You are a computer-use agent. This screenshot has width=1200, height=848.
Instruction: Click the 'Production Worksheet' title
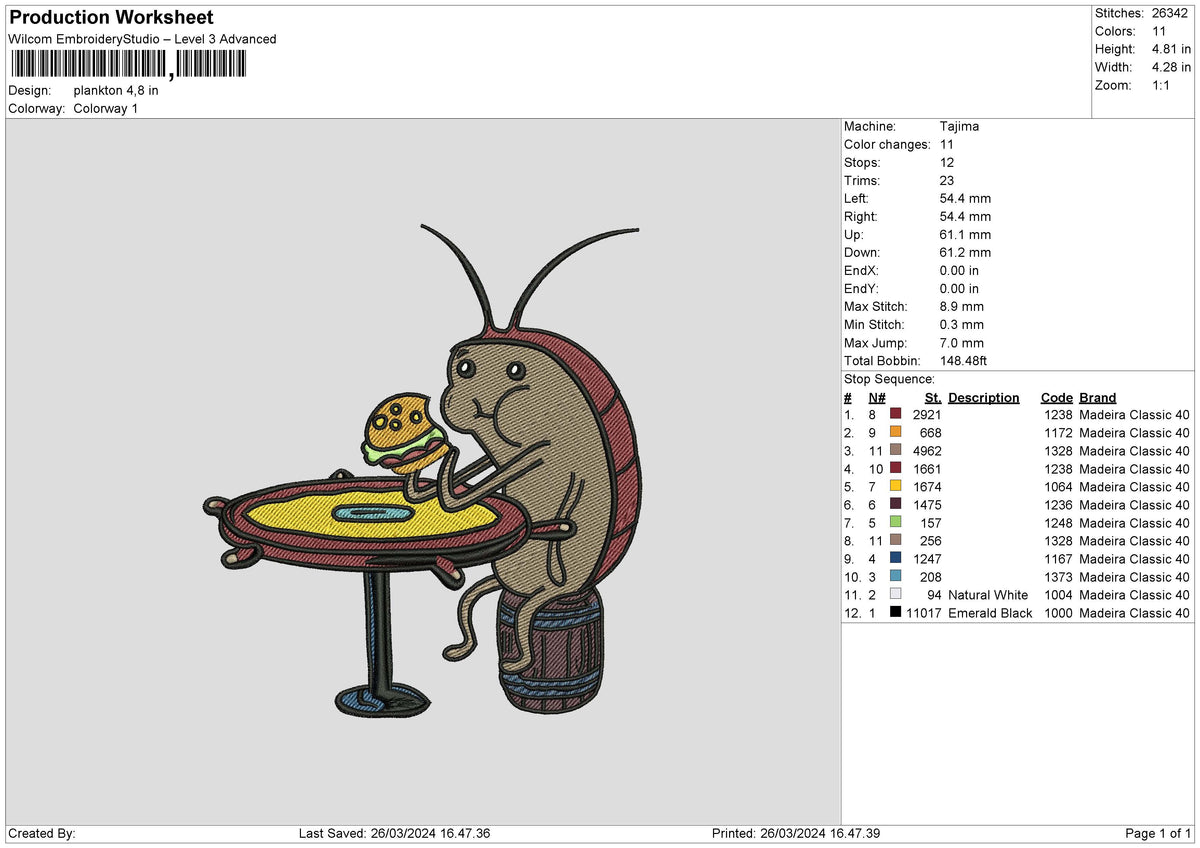[111, 18]
